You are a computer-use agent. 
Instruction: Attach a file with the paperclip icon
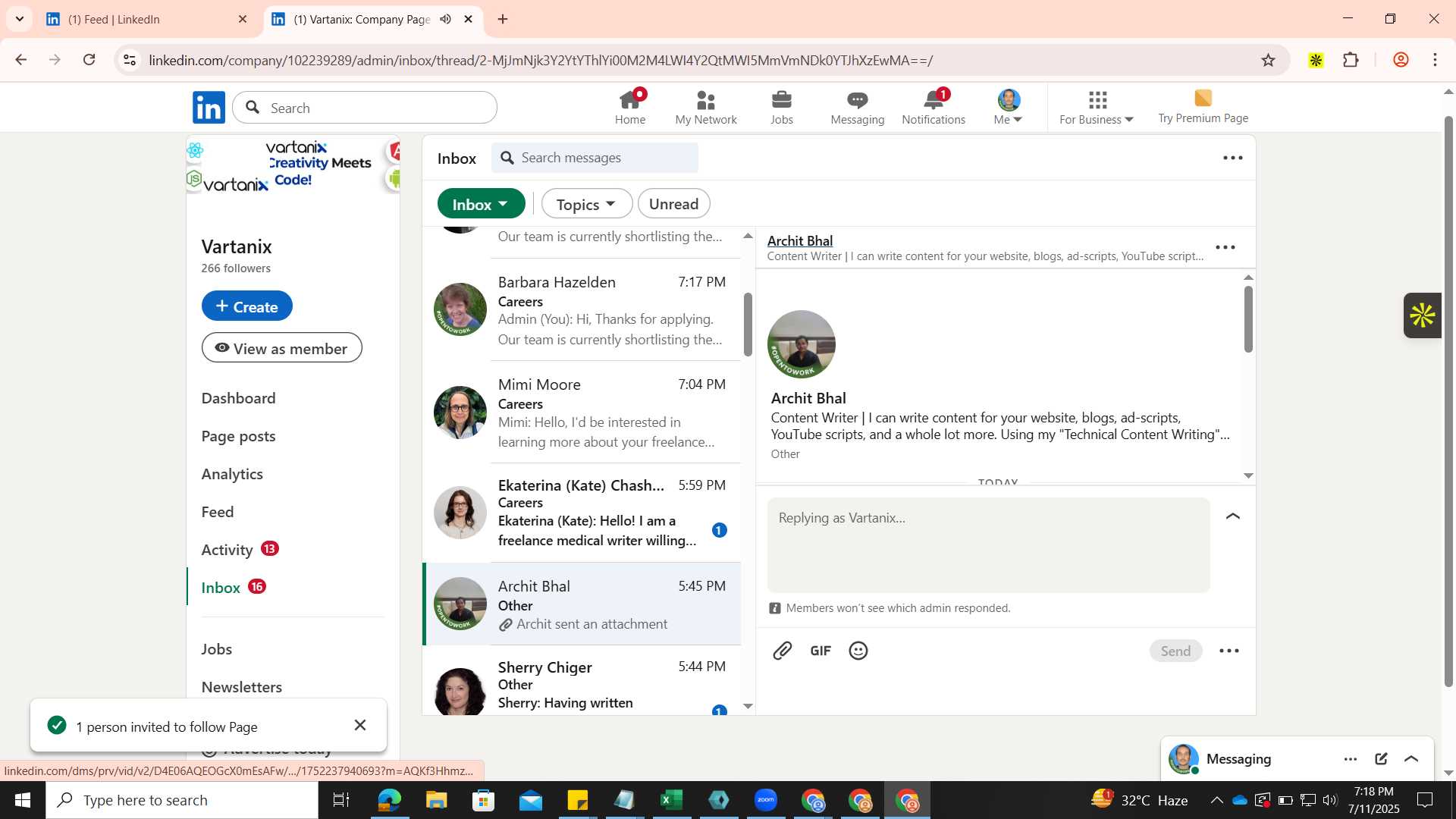pos(783,651)
